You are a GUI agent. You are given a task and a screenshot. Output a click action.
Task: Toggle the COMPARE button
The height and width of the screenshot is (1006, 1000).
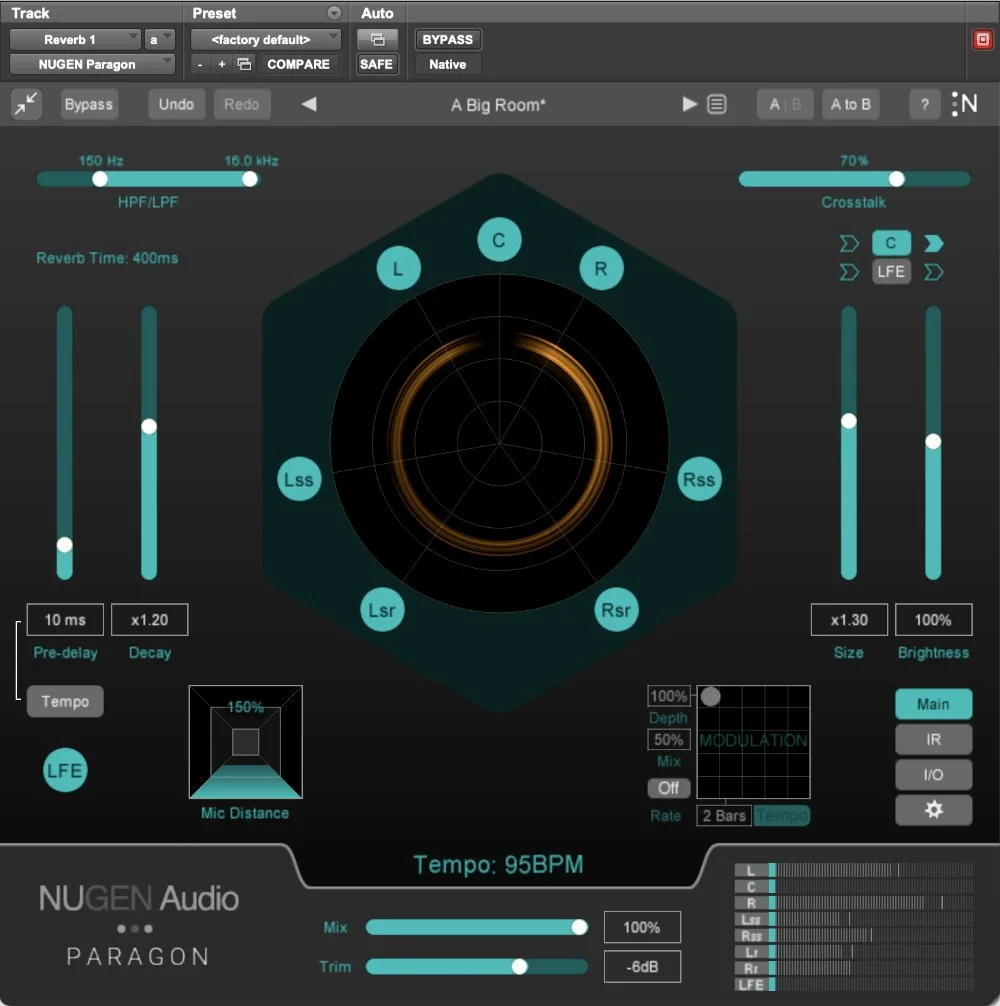pos(298,64)
